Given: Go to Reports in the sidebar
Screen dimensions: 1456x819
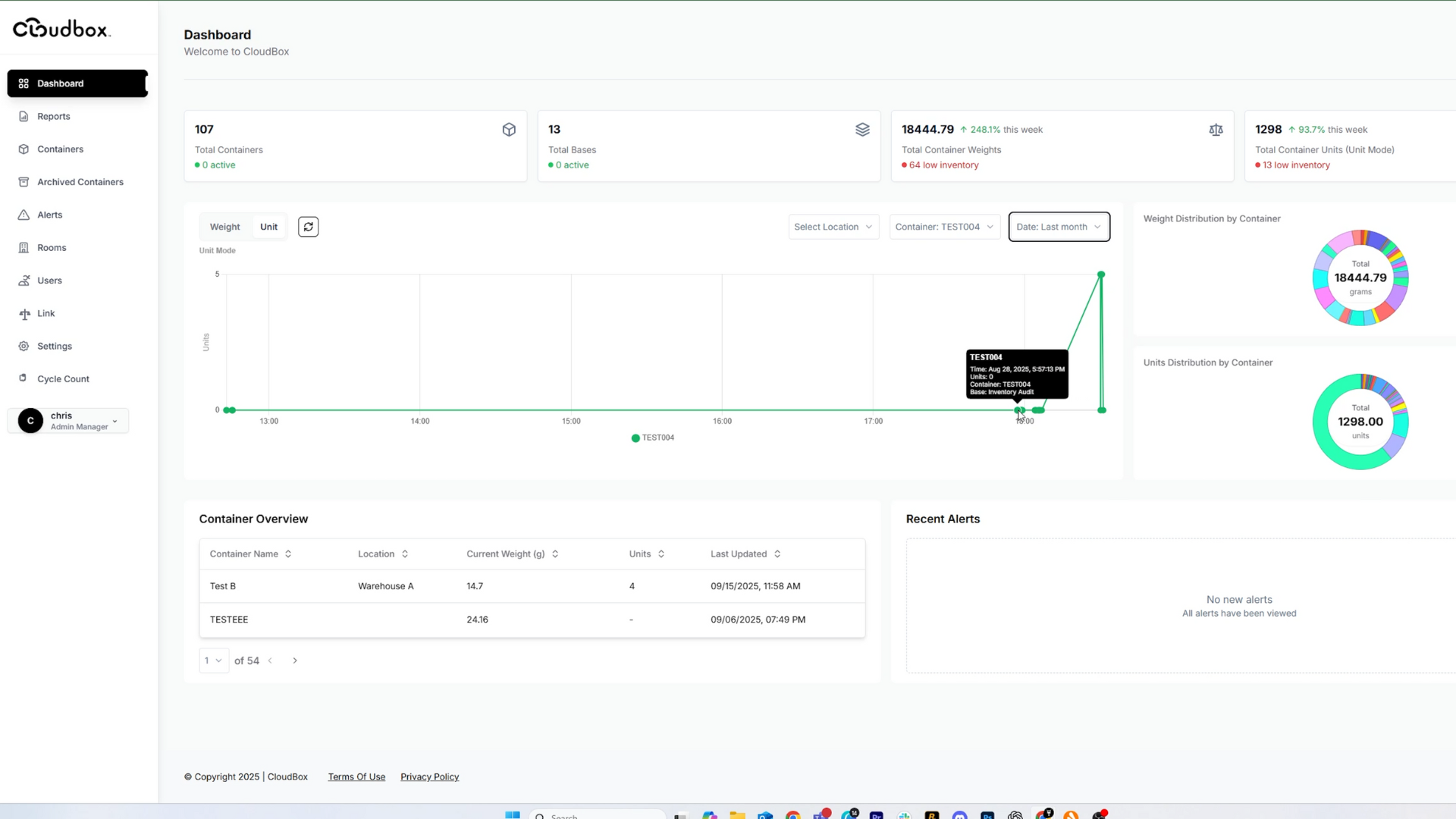Looking at the screenshot, I should point(53,116).
